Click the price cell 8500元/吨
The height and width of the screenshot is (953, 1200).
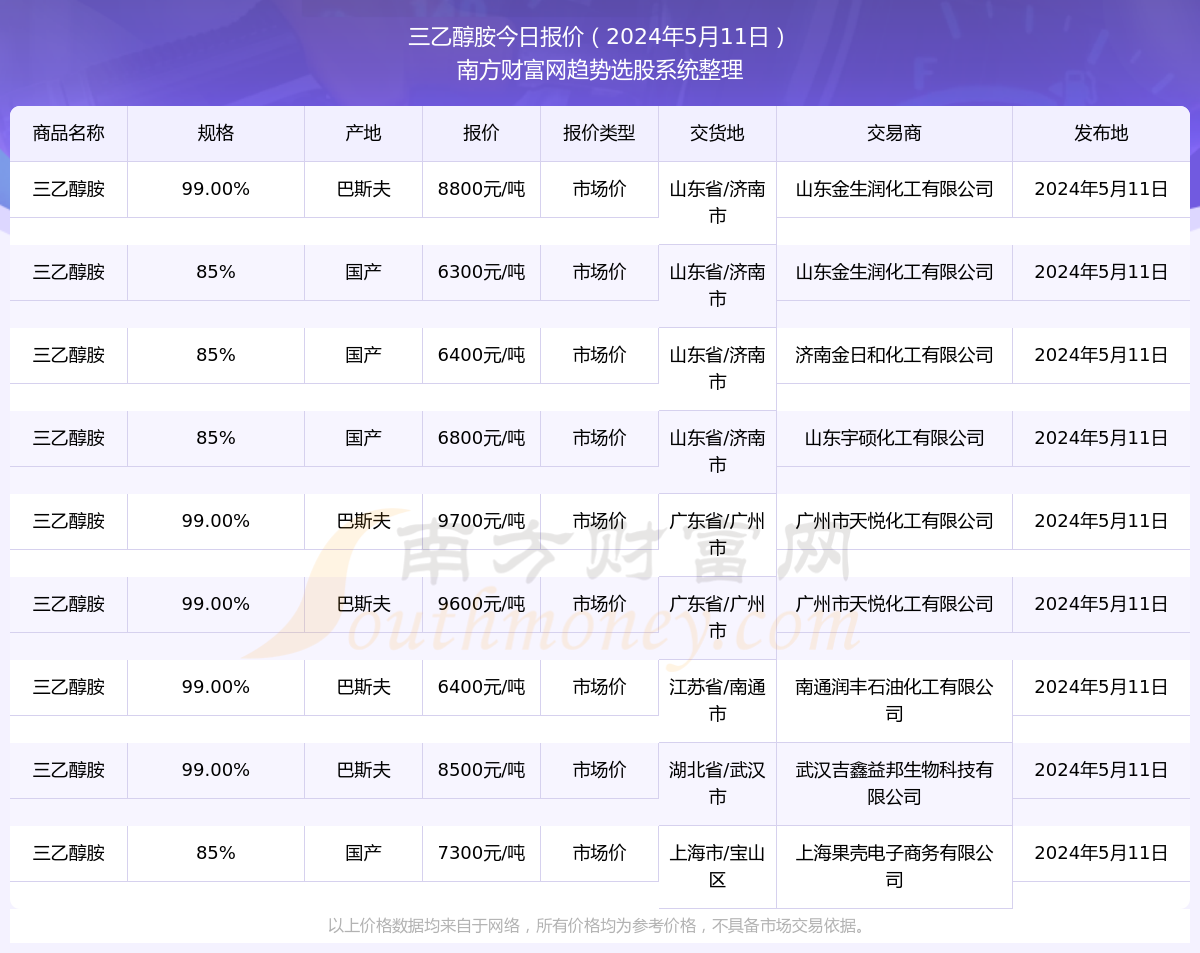[x=481, y=769]
